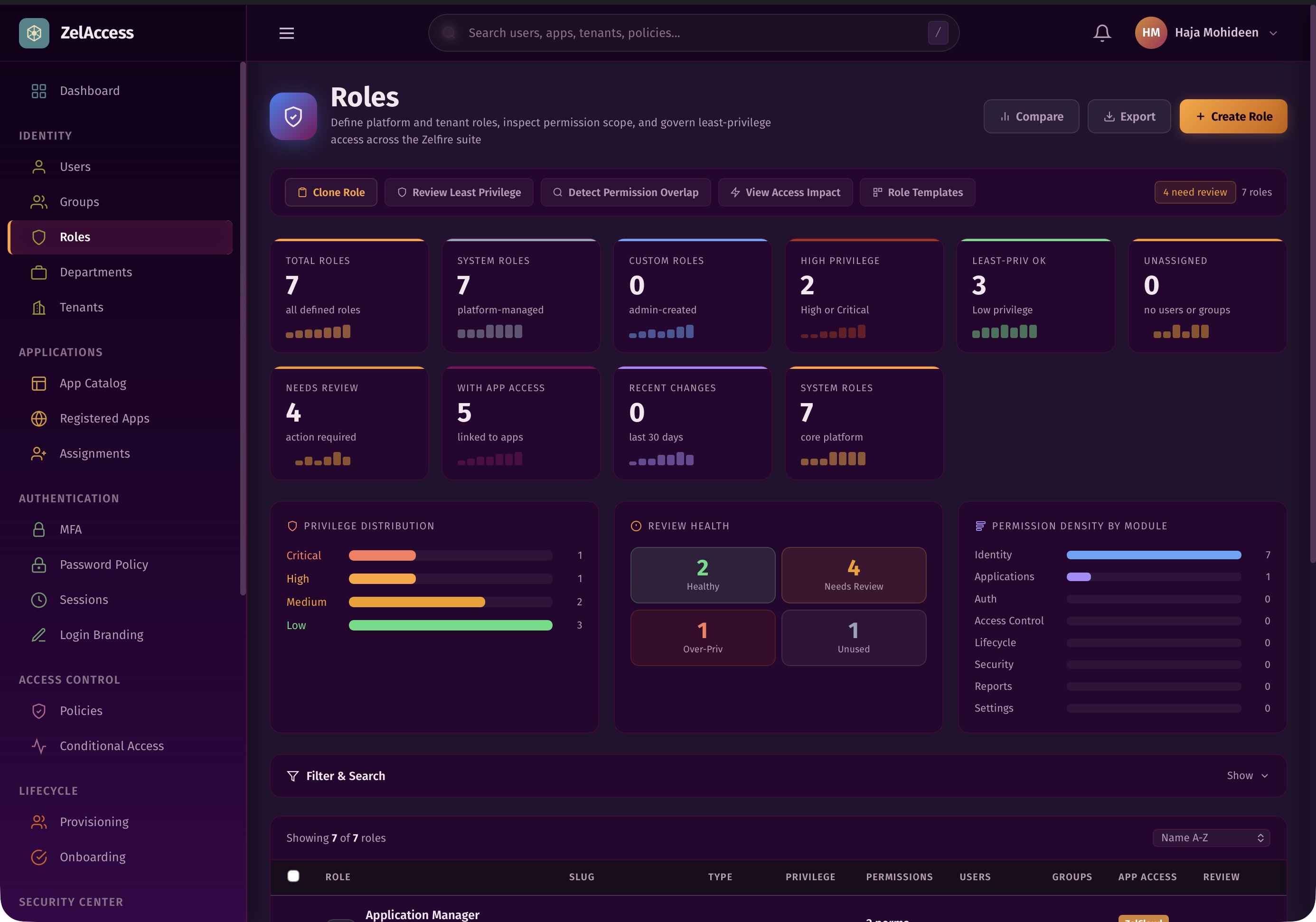Open the App Catalog
The width and height of the screenshot is (1316, 922).
tap(94, 383)
